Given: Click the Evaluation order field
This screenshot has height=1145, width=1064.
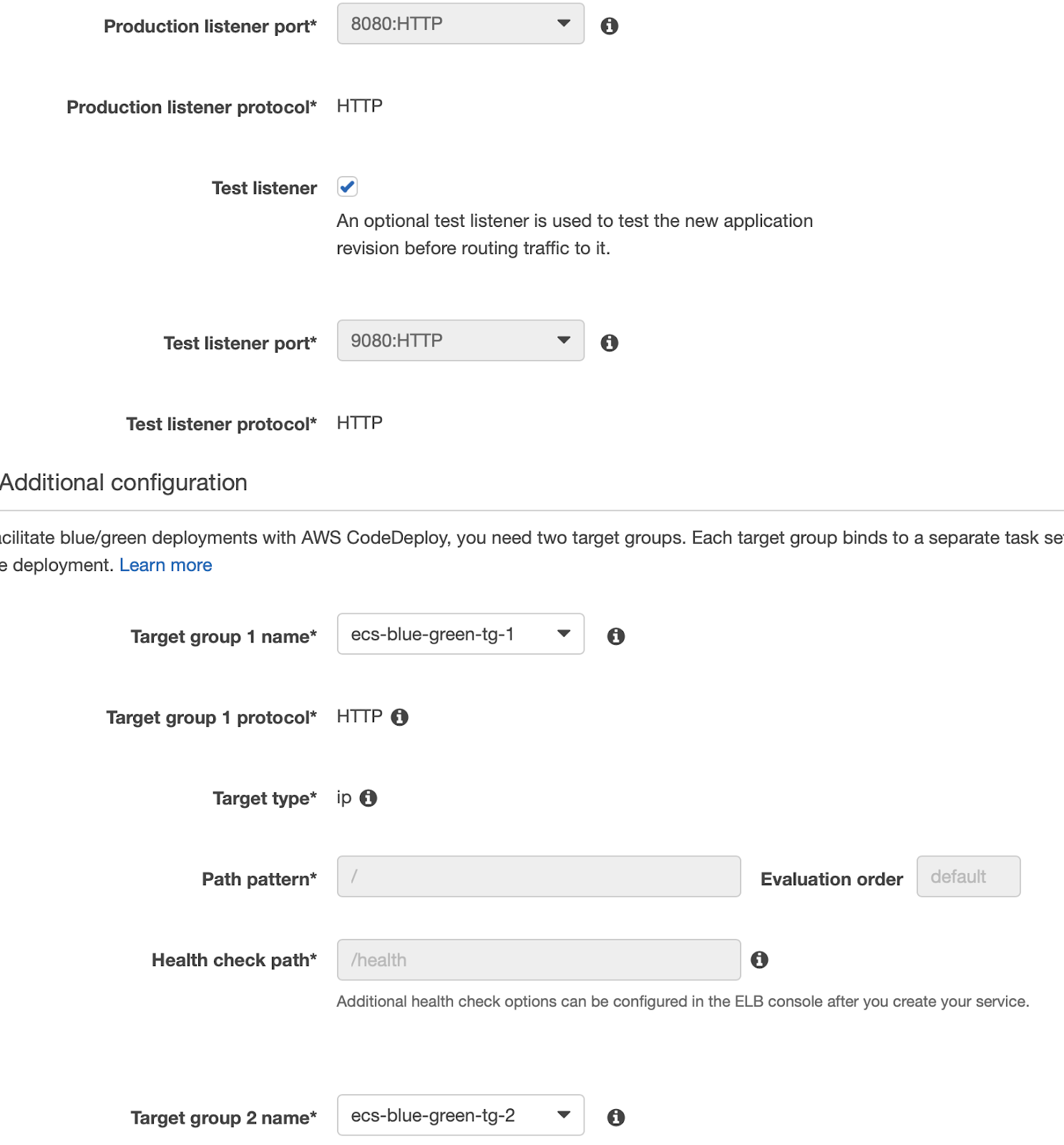Looking at the screenshot, I should [967, 877].
